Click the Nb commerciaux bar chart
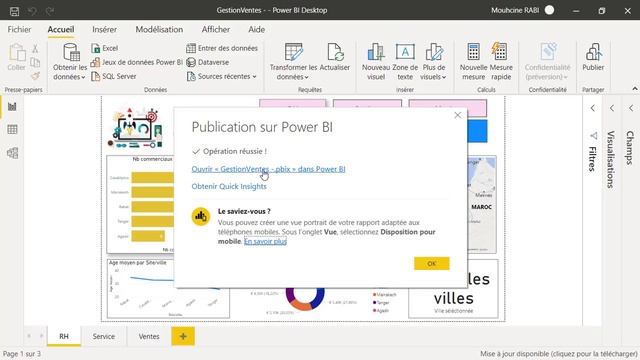The height and width of the screenshot is (360, 640). (x=140, y=204)
